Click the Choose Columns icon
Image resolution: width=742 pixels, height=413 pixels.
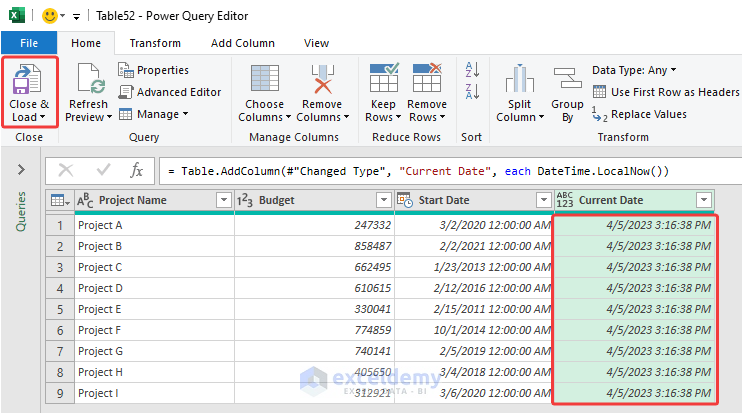[265, 78]
